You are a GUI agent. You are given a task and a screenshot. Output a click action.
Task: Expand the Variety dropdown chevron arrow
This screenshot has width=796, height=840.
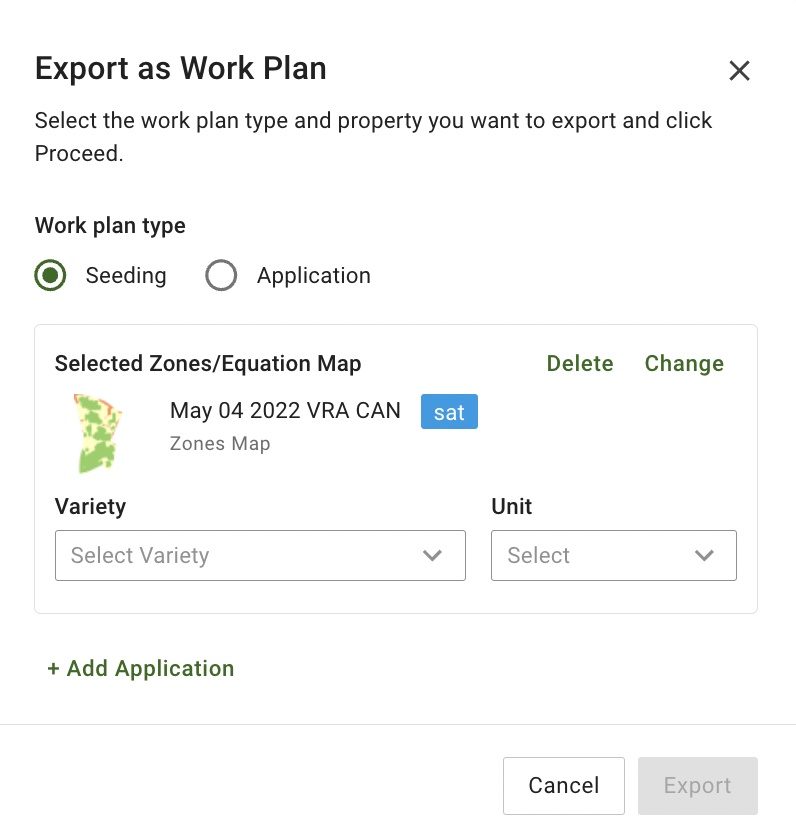tap(433, 556)
